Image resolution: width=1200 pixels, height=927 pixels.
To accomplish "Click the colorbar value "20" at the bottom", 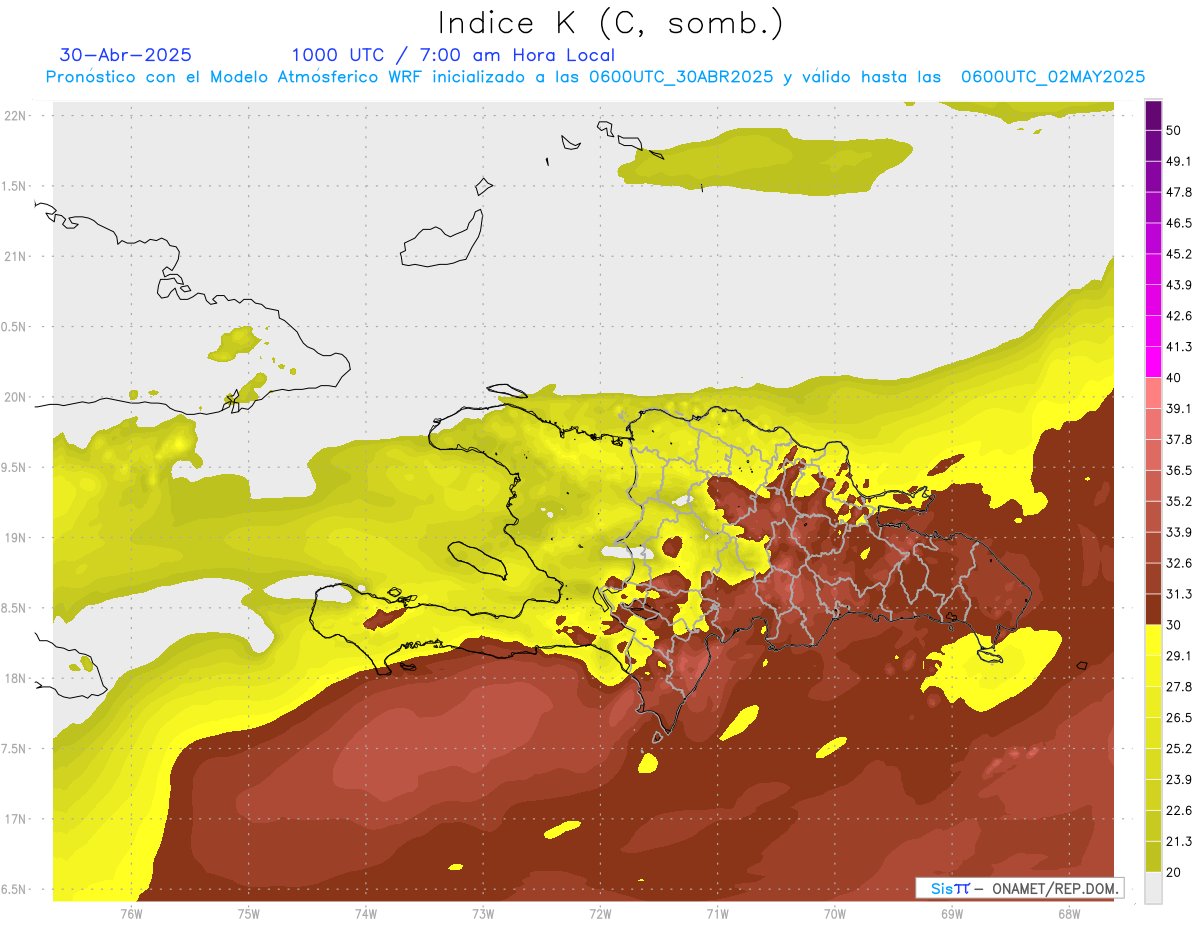I will (x=1174, y=873).
